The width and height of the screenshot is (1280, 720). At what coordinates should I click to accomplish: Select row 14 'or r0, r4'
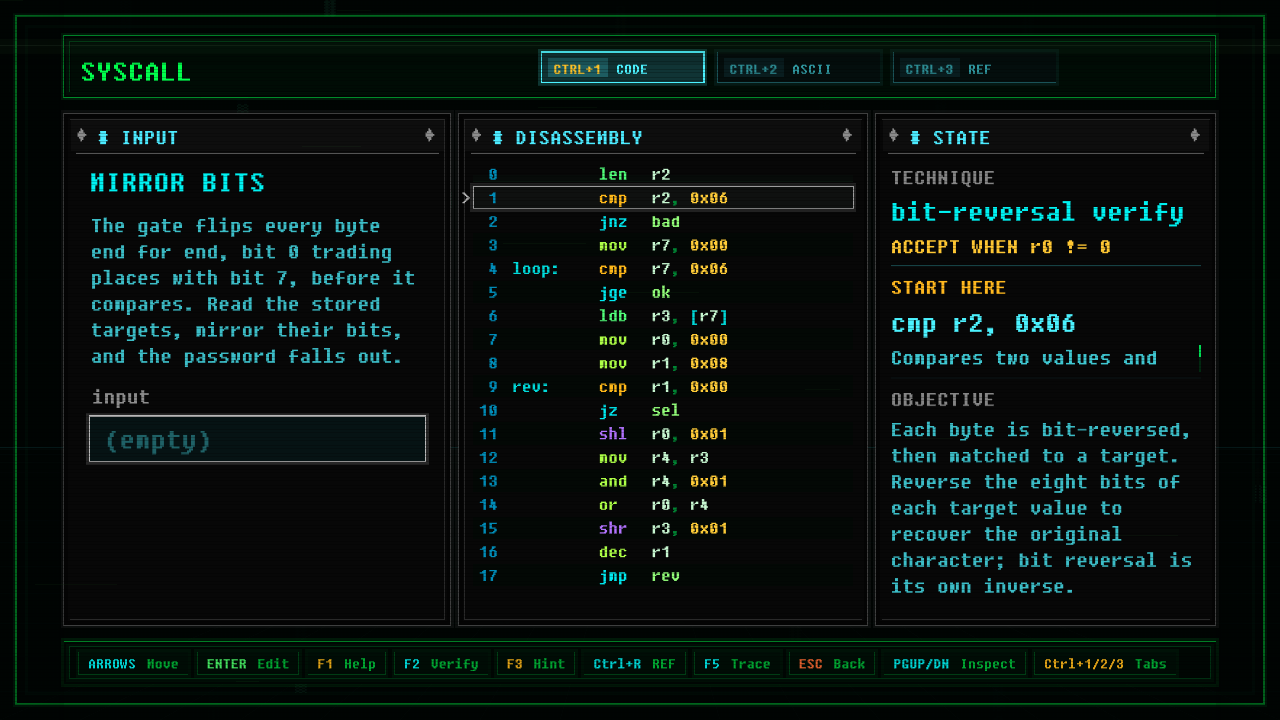click(663, 505)
